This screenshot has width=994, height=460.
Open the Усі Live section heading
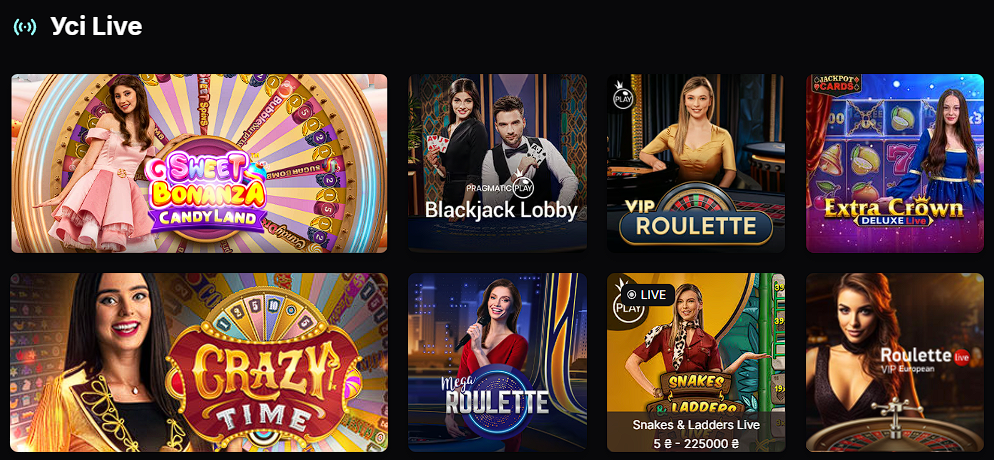click(x=96, y=27)
